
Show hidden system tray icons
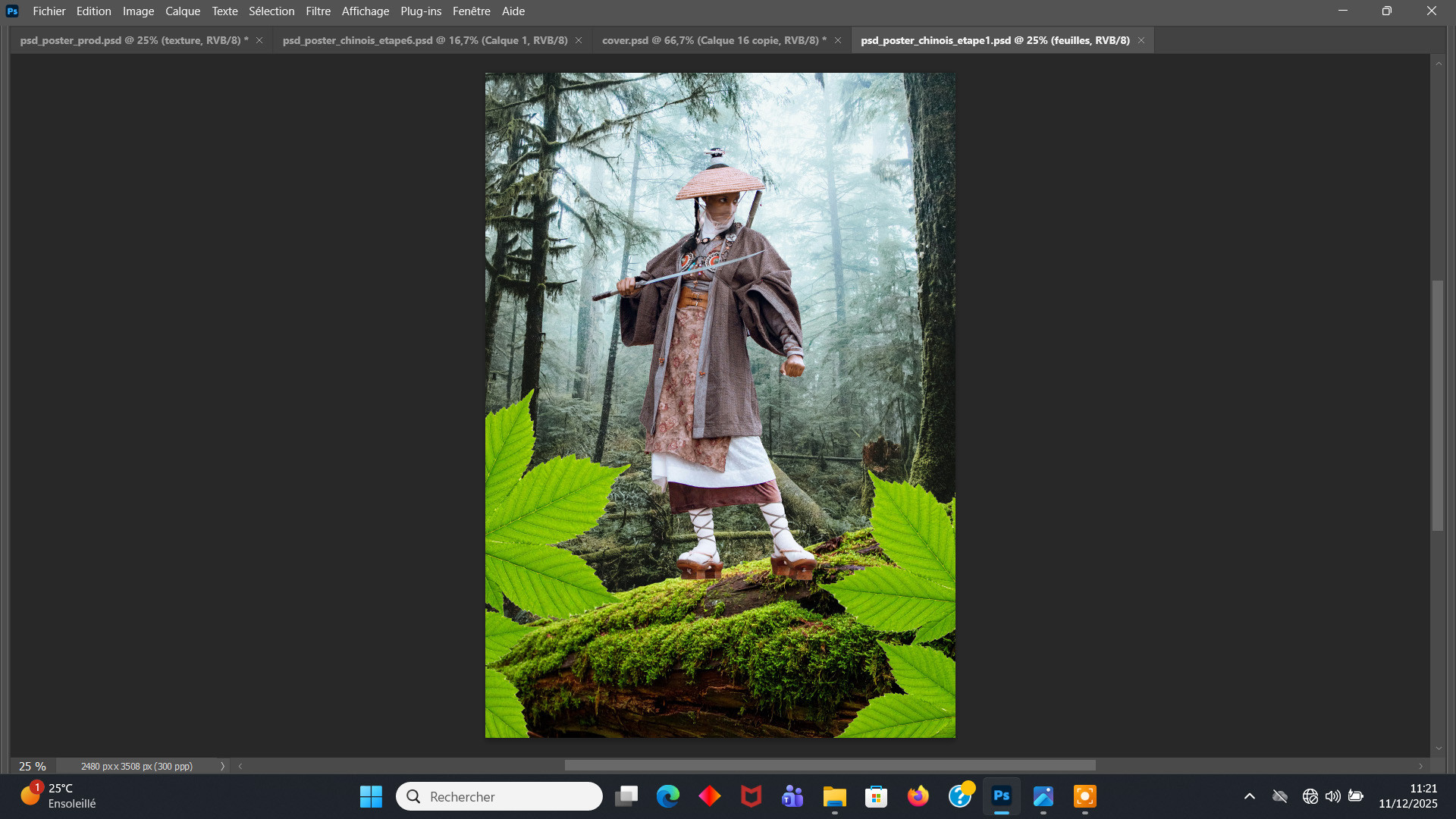1250,796
